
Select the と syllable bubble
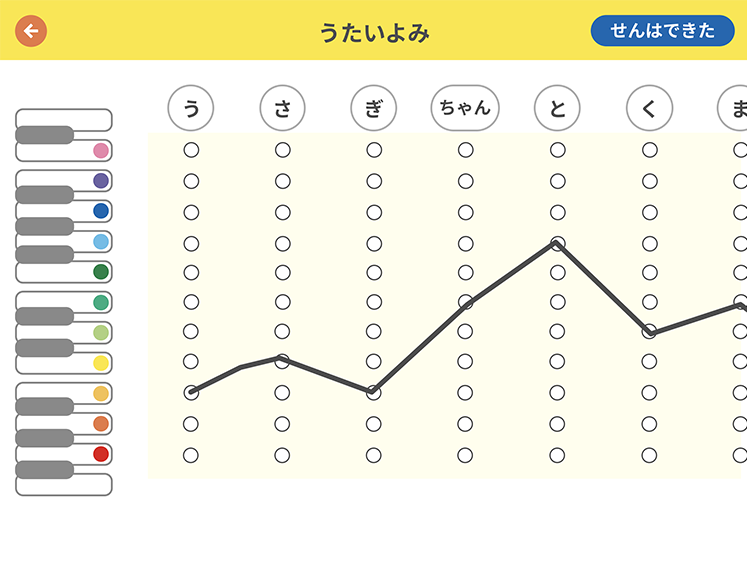pos(557,108)
